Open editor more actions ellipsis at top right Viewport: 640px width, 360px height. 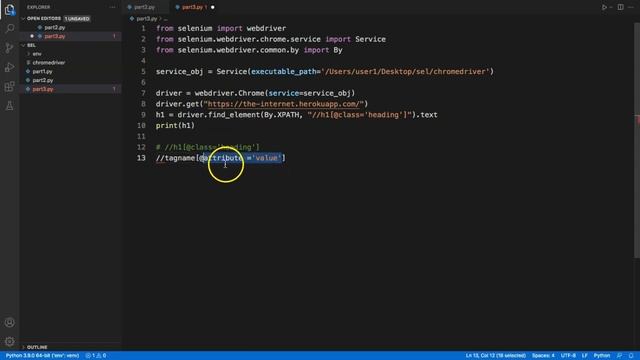tap(631, 7)
